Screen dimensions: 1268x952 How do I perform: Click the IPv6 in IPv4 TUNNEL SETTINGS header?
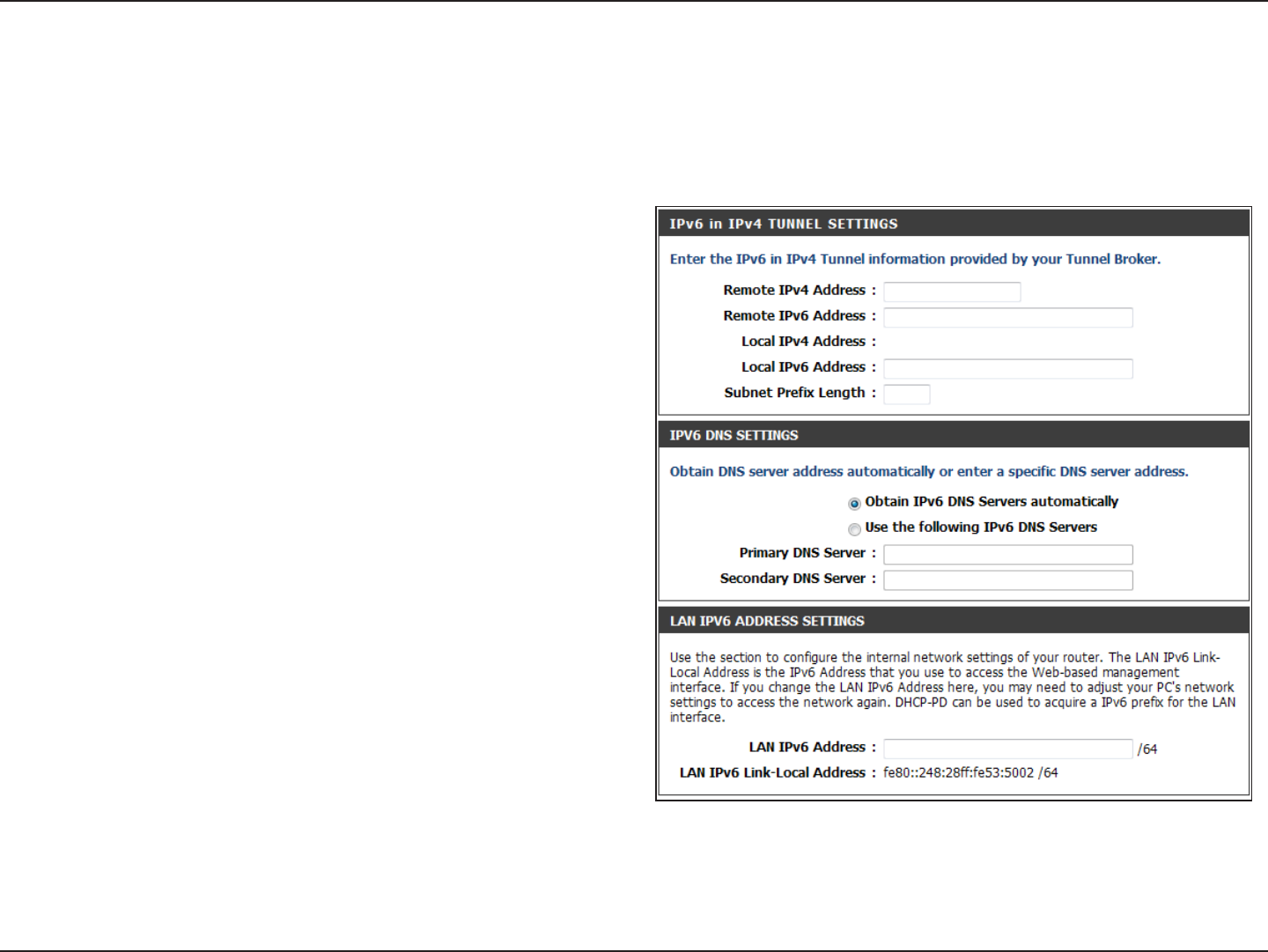[954, 224]
